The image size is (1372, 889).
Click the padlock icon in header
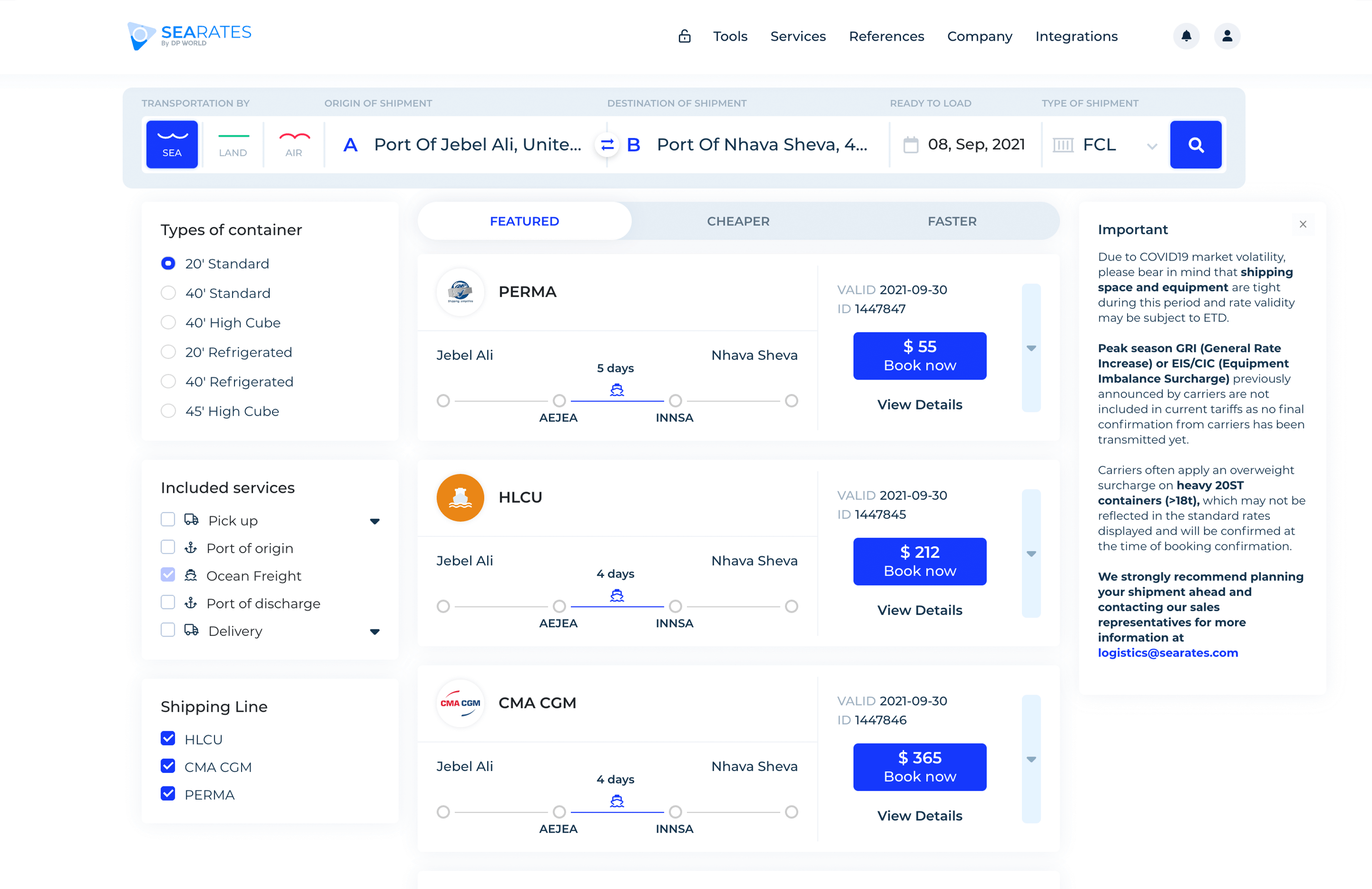684,36
